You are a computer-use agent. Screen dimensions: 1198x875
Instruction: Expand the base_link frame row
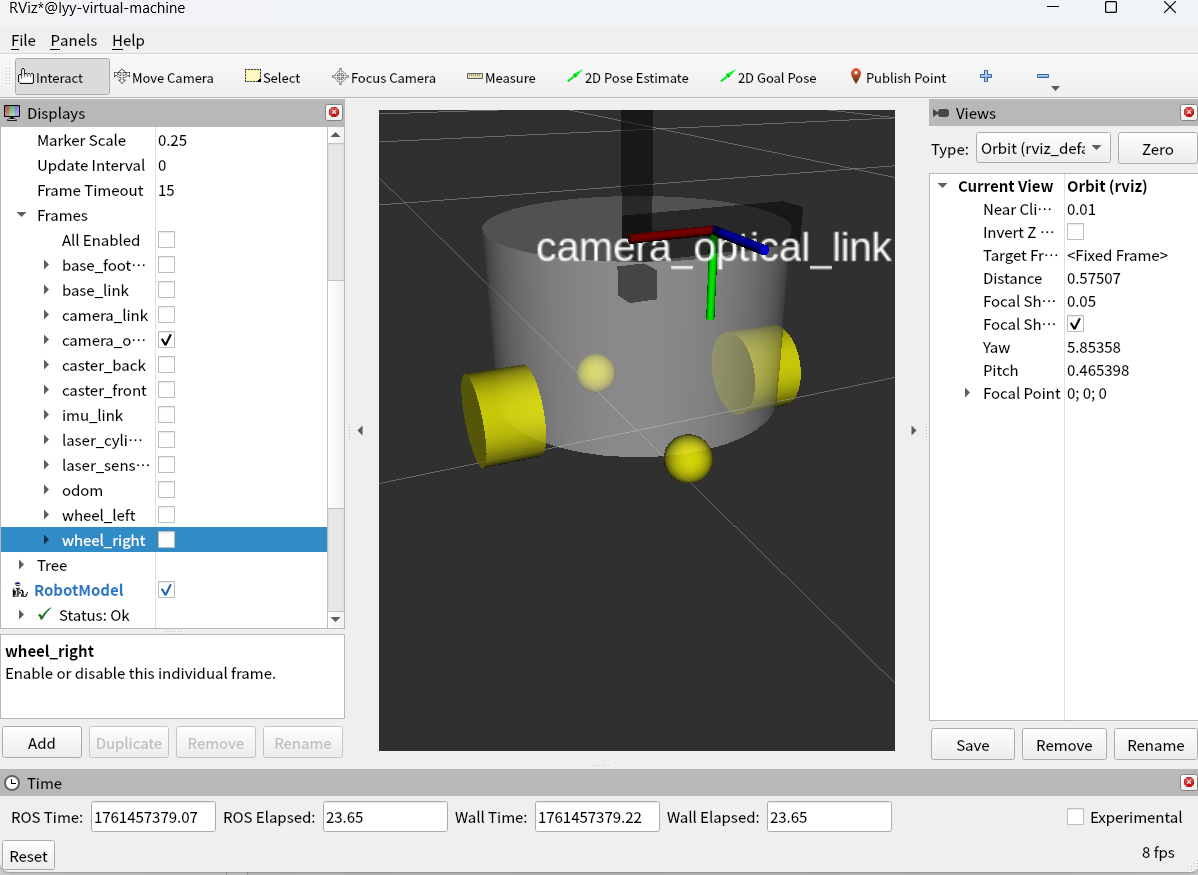click(x=46, y=290)
